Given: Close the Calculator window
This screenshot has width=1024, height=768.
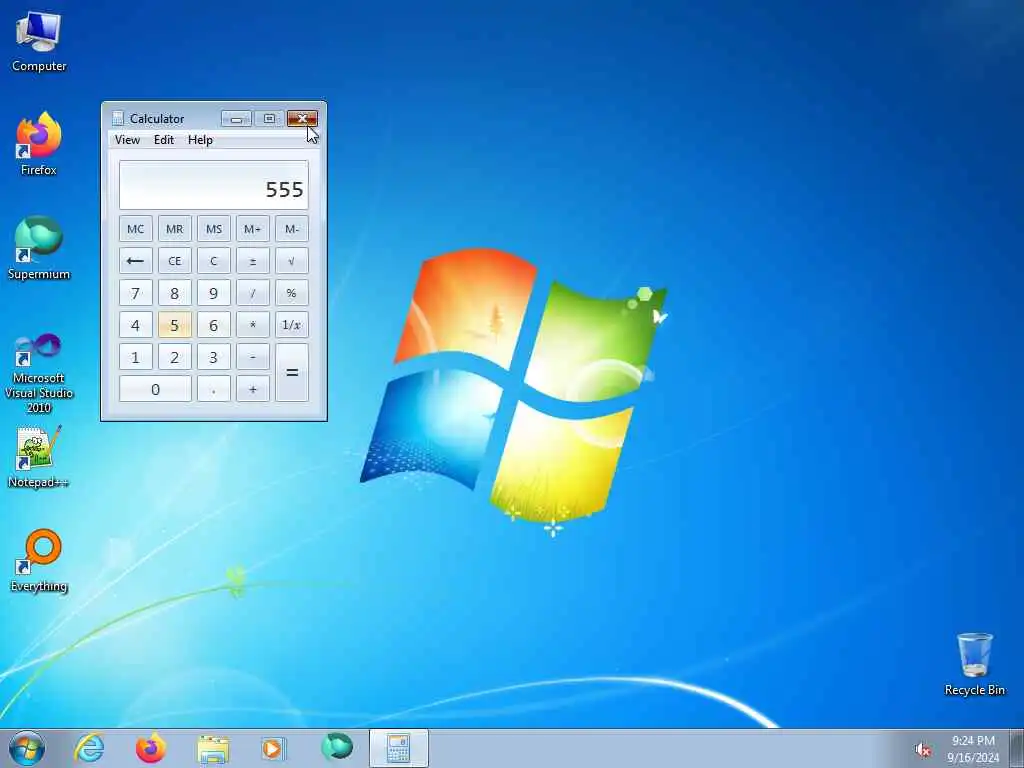Looking at the screenshot, I should click(302, 118).
